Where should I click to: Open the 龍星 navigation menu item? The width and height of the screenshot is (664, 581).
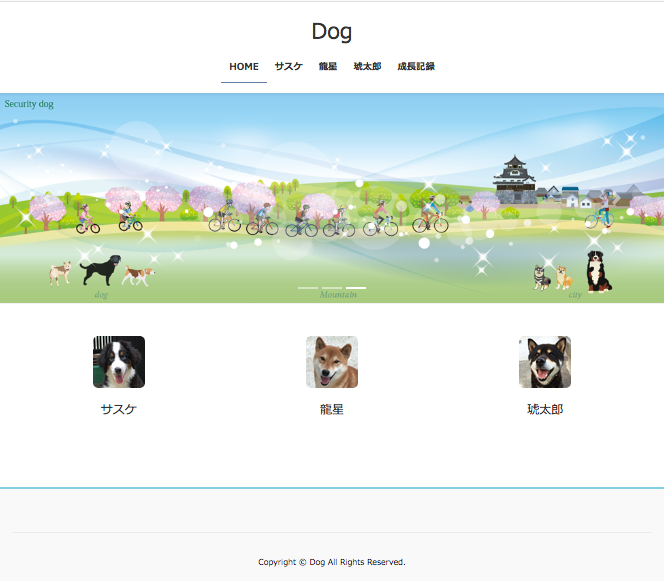coord(328,66)
